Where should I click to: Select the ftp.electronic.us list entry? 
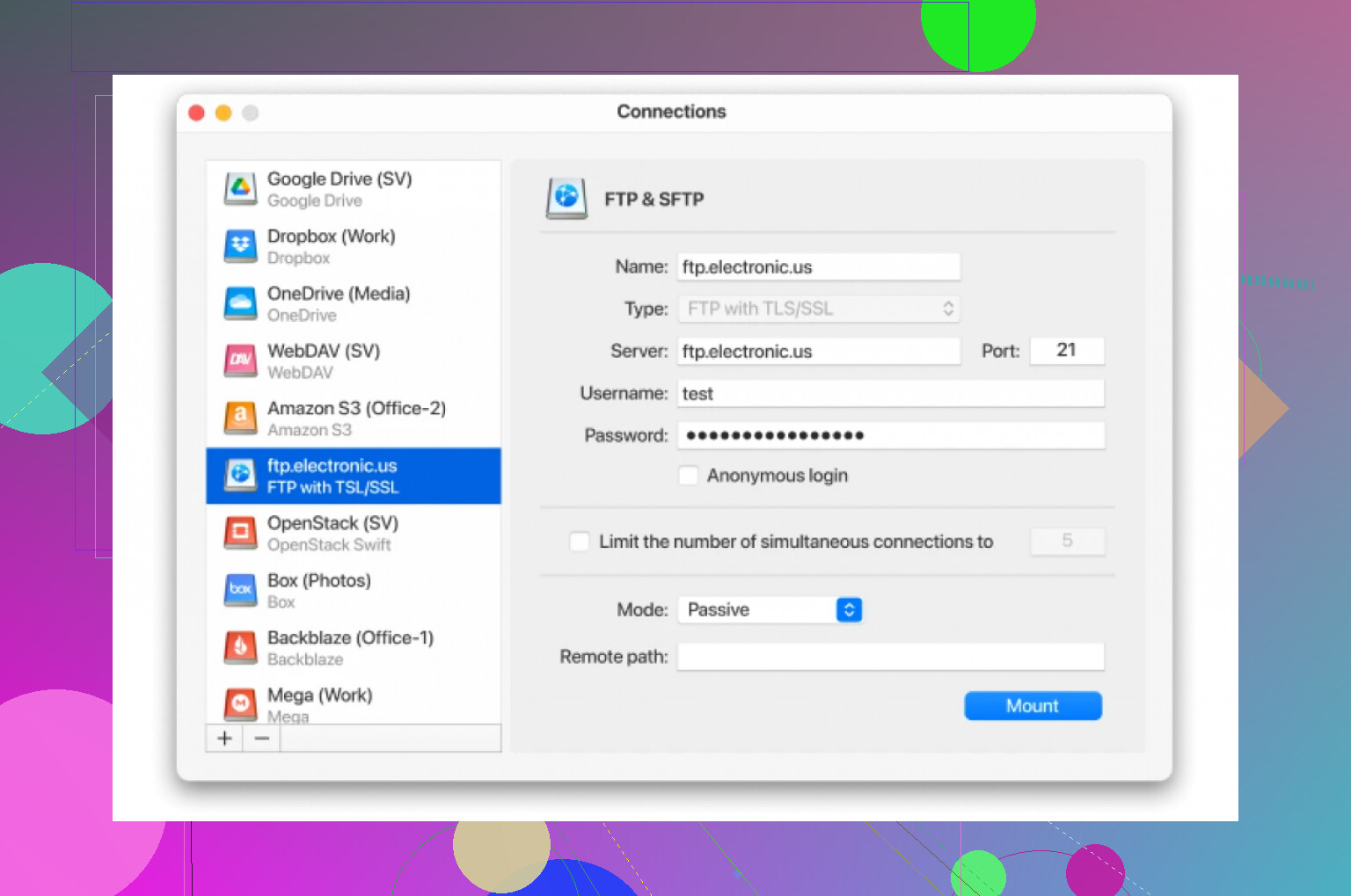pyautogui.click(x=354, y=476)
